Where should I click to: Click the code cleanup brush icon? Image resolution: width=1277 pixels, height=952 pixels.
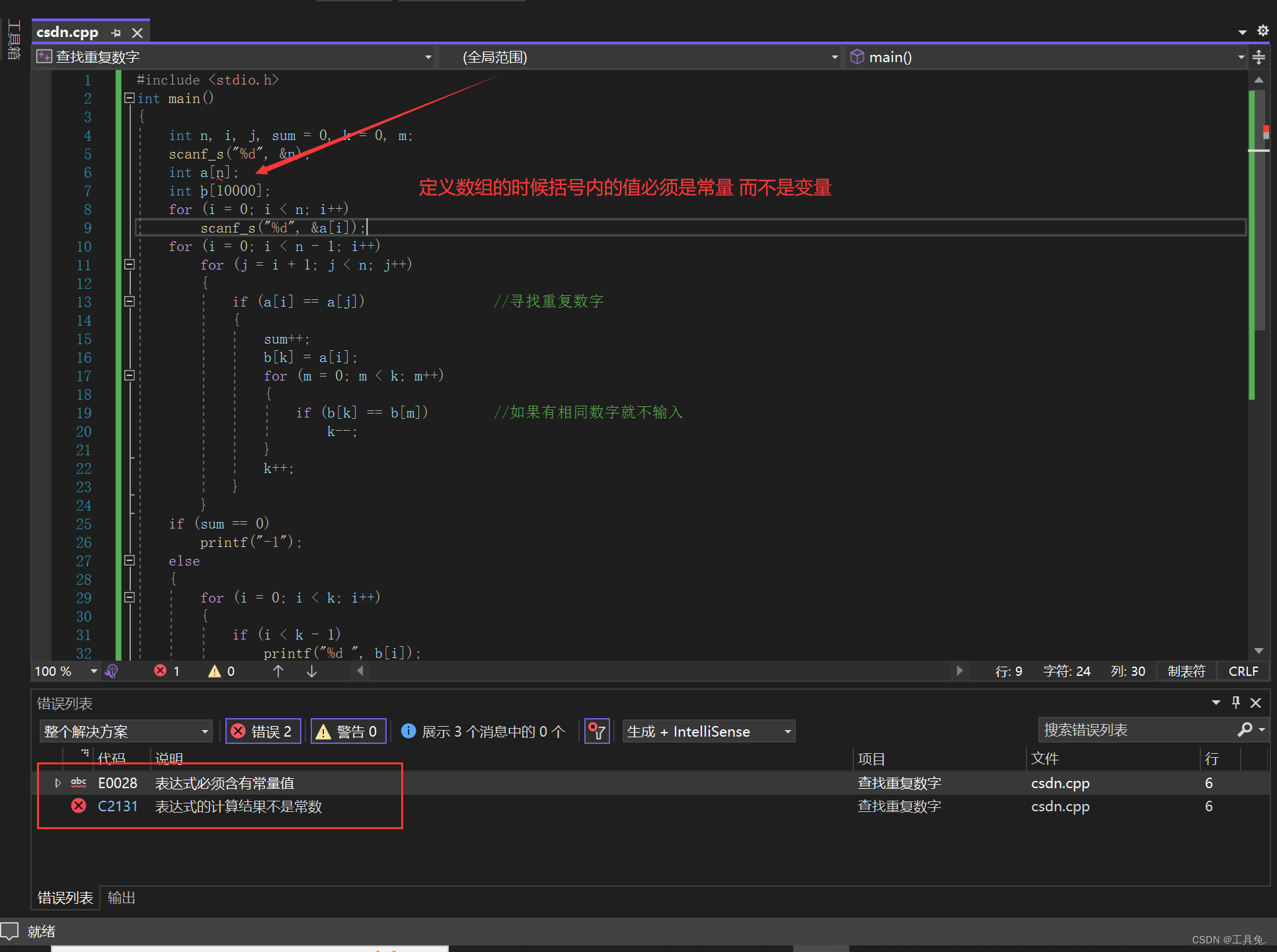tap(112, 671)
